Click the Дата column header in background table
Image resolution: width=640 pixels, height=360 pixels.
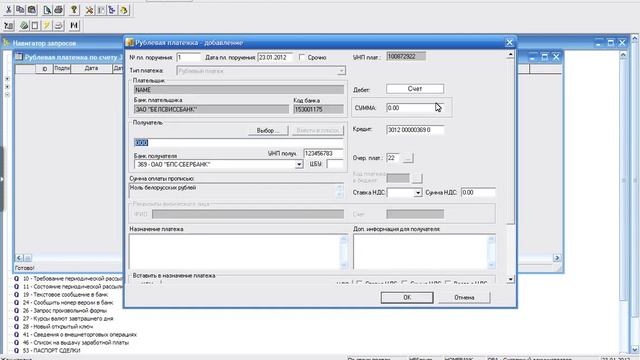pos(91,69)
